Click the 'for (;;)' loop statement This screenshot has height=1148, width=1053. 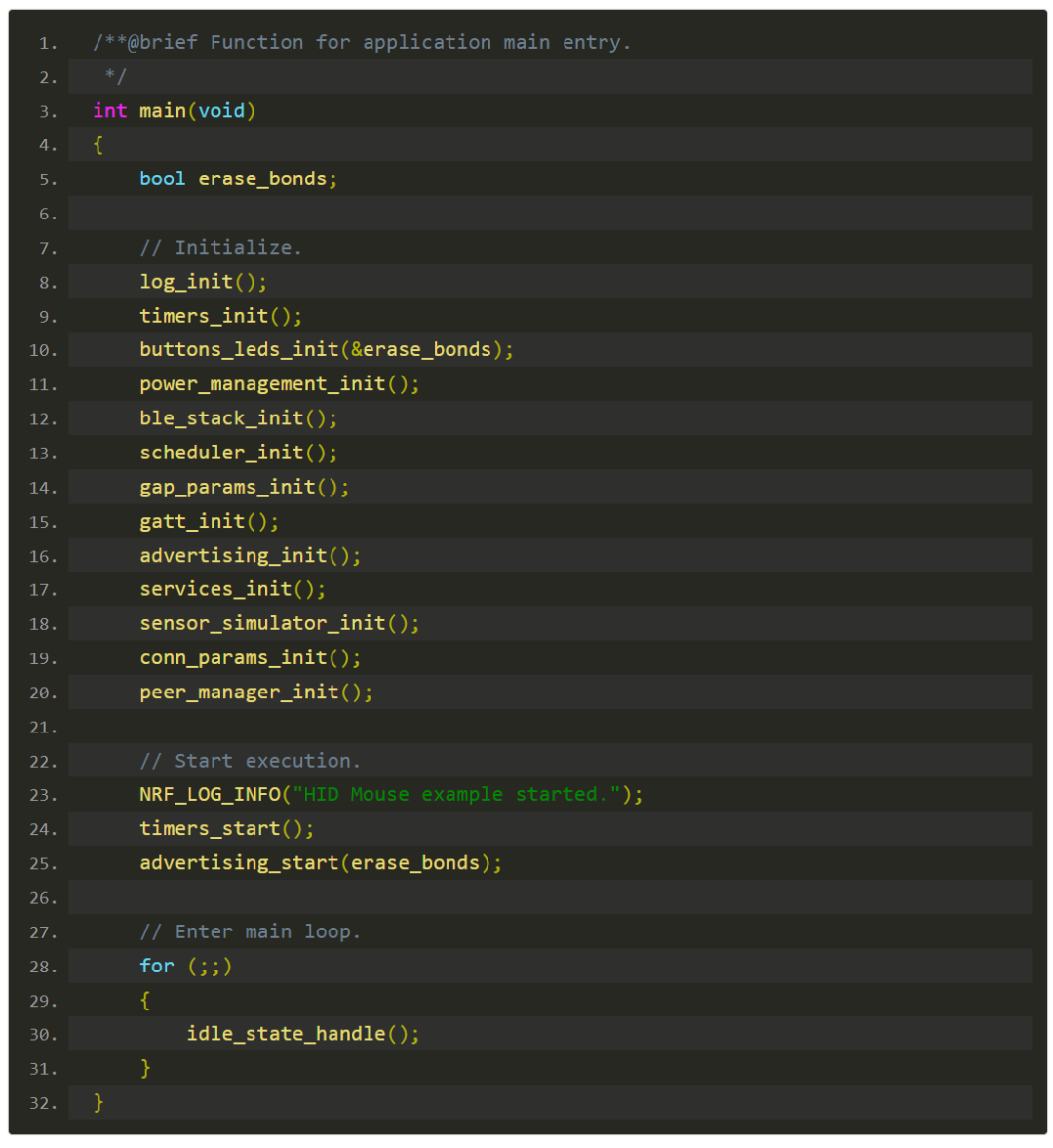click(x=186, y=966)
